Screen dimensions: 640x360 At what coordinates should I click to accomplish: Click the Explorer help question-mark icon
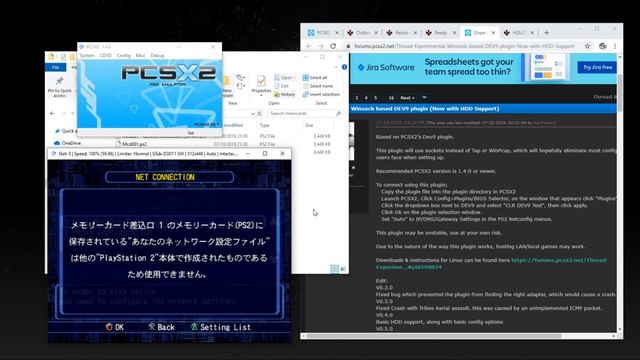pos(344,67)
